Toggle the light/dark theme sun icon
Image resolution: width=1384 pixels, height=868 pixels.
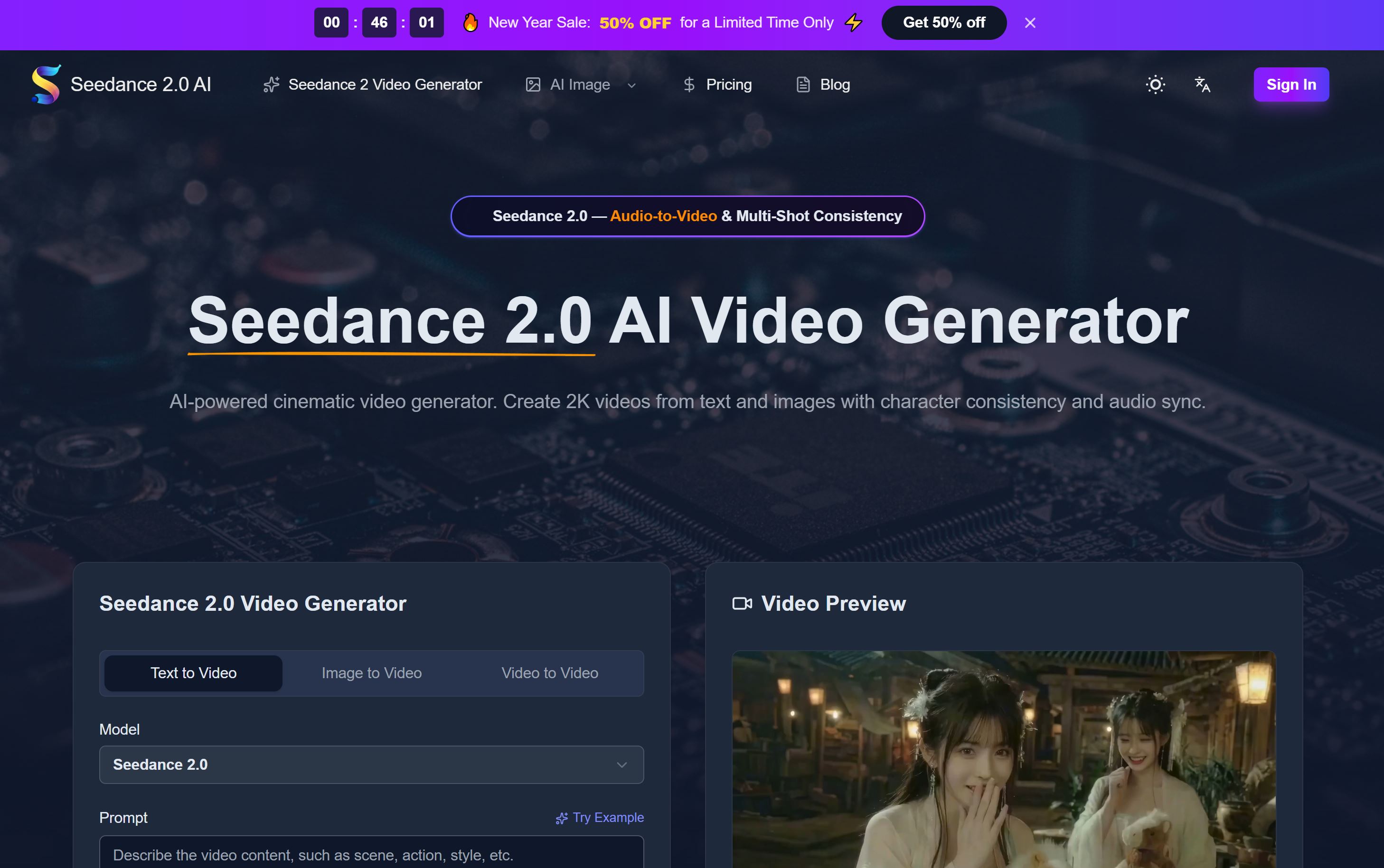pos(1155,84)
